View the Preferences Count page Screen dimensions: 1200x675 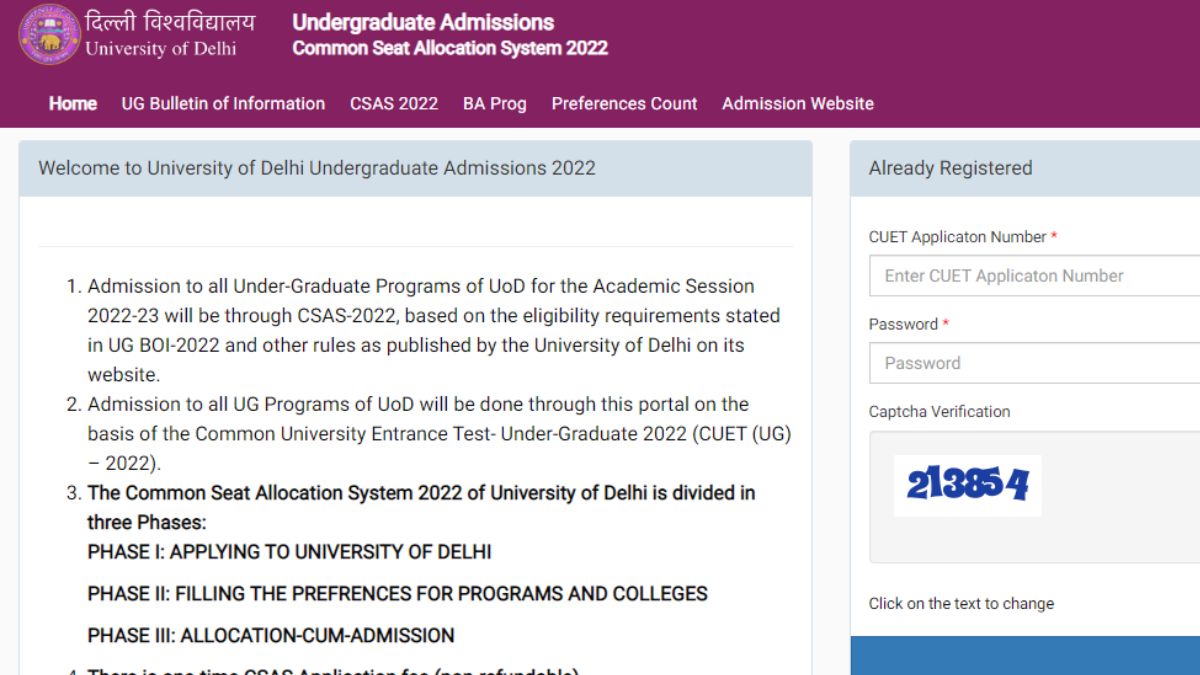coord(624,103)
